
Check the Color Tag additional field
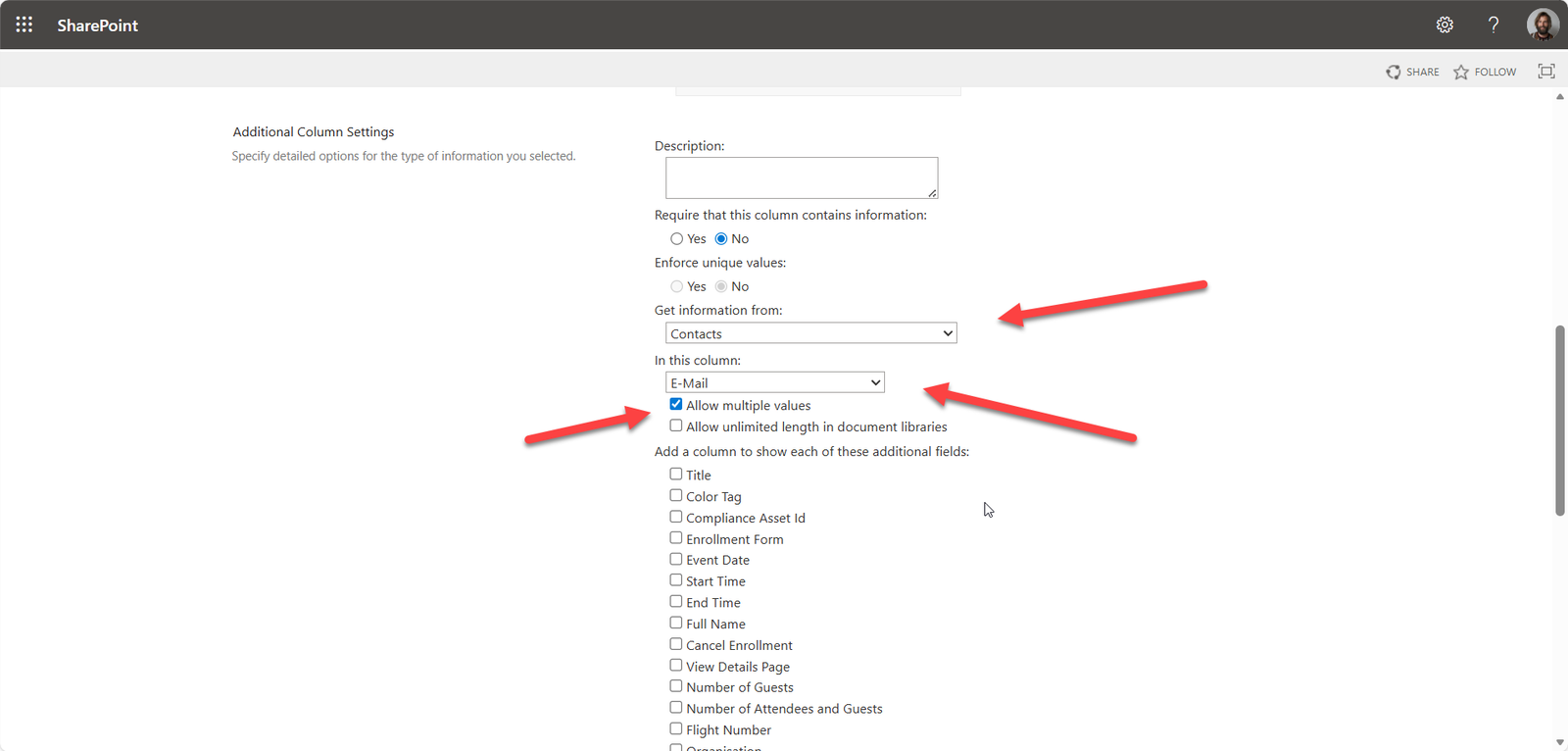point(676,496)
